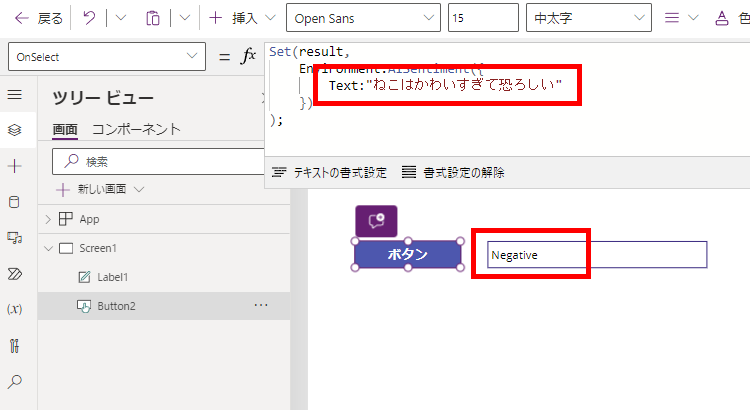This screenshot has width=750, height=410.
Task: Click 書式設定の解除 remove formatting button
Action: 453,172
